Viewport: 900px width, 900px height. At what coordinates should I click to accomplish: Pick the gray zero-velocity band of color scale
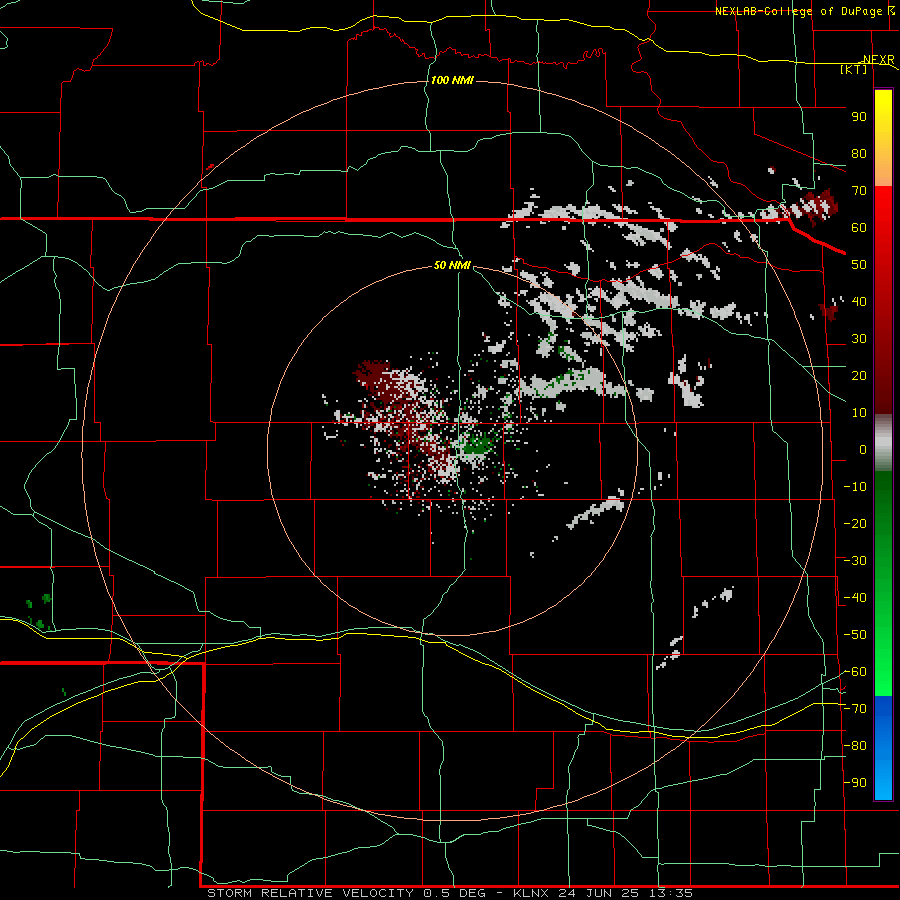pos(883,443)
